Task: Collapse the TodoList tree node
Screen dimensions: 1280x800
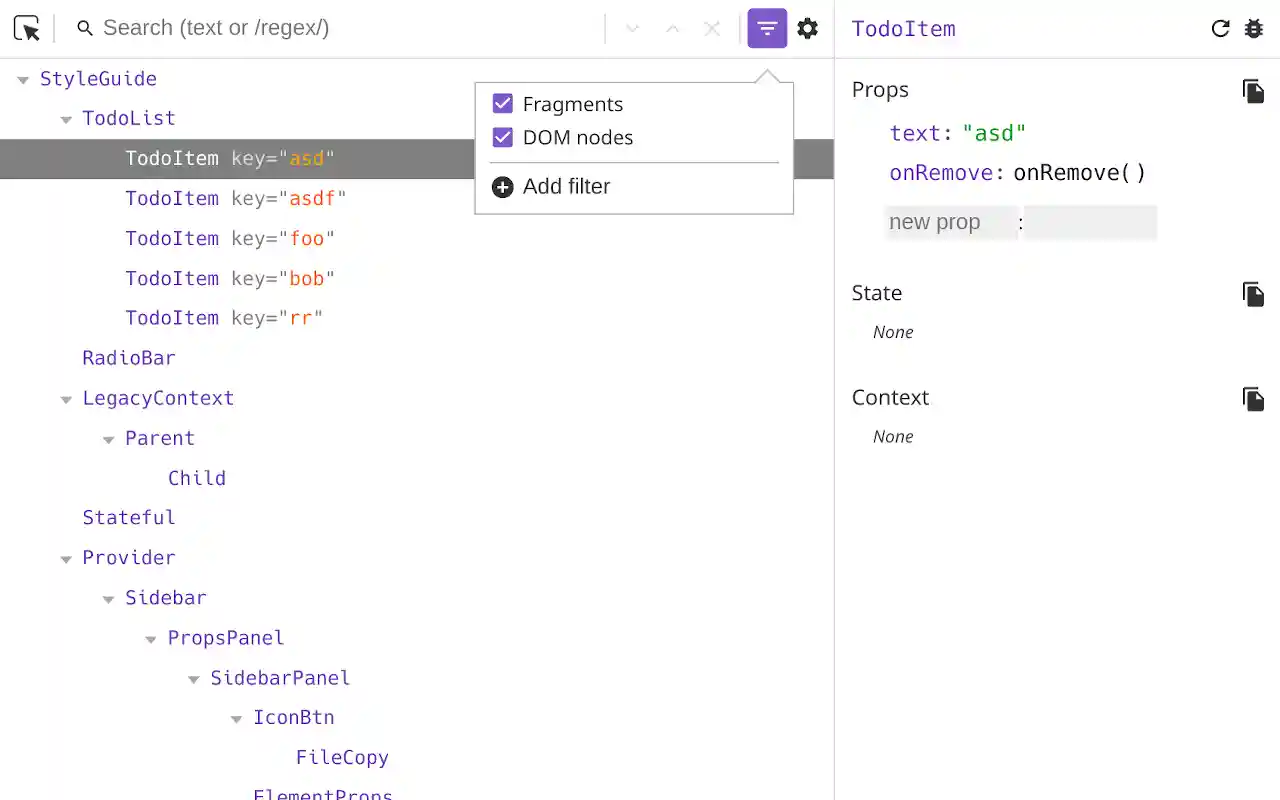Action: pyautogui.click(x=66, y=118)
